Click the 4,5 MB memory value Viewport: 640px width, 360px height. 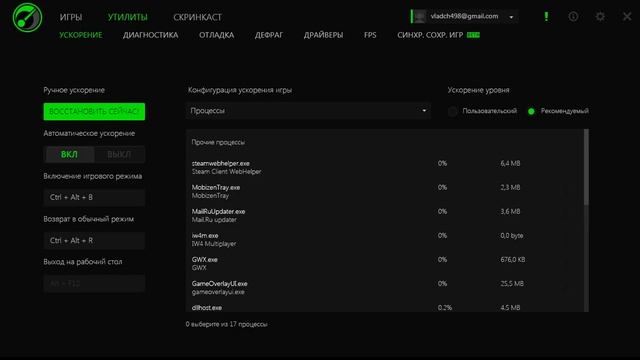pos(510,308)
